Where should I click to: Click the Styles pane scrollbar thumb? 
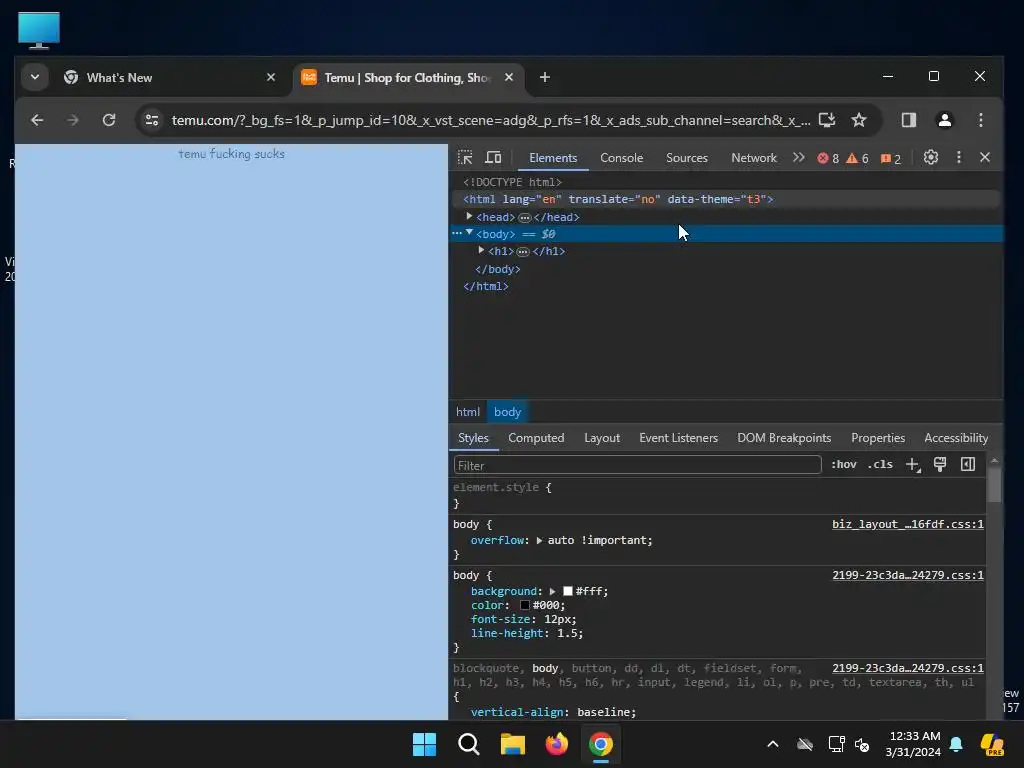click(x=994, y=485)
